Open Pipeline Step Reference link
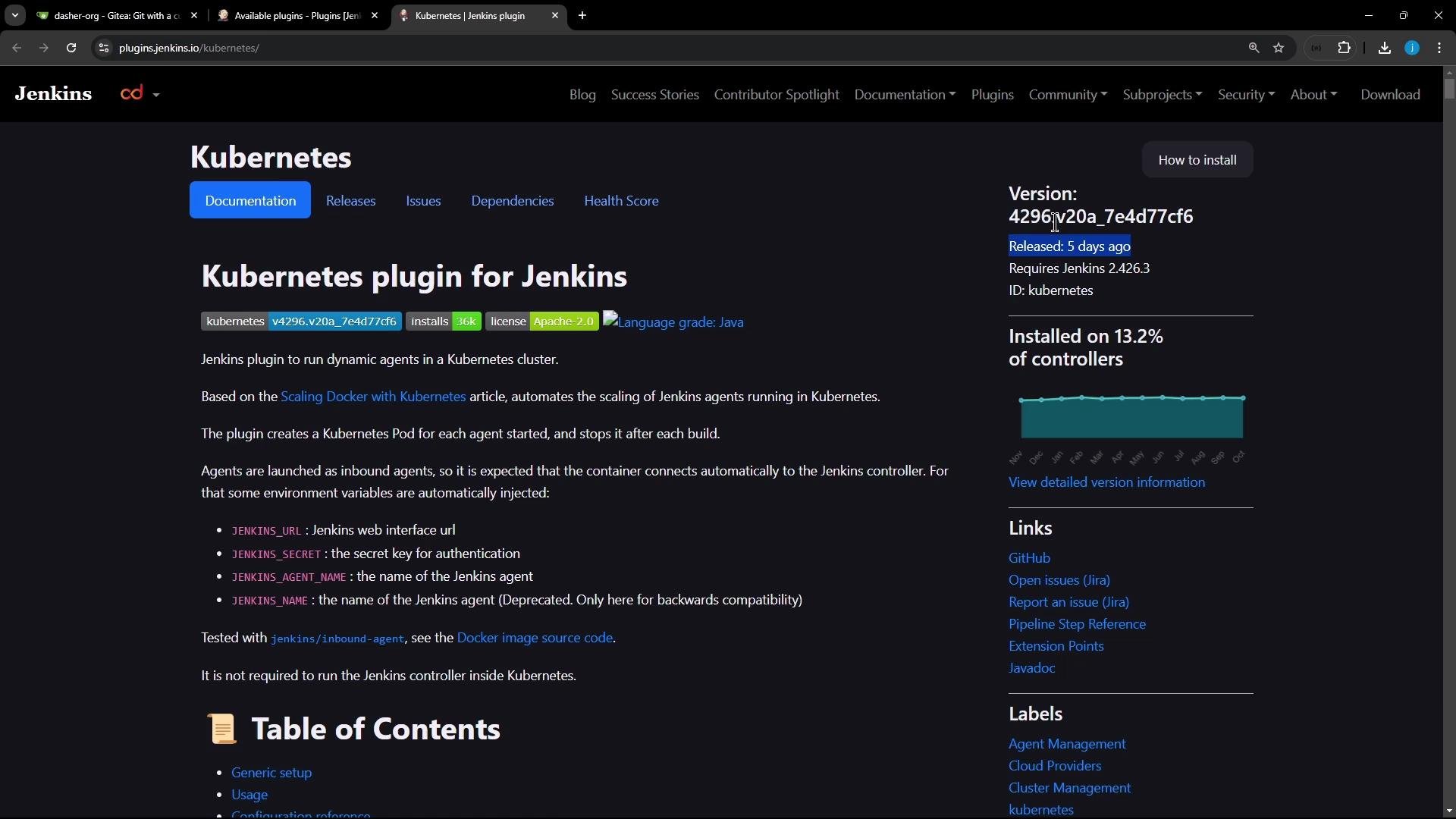 1077,624
